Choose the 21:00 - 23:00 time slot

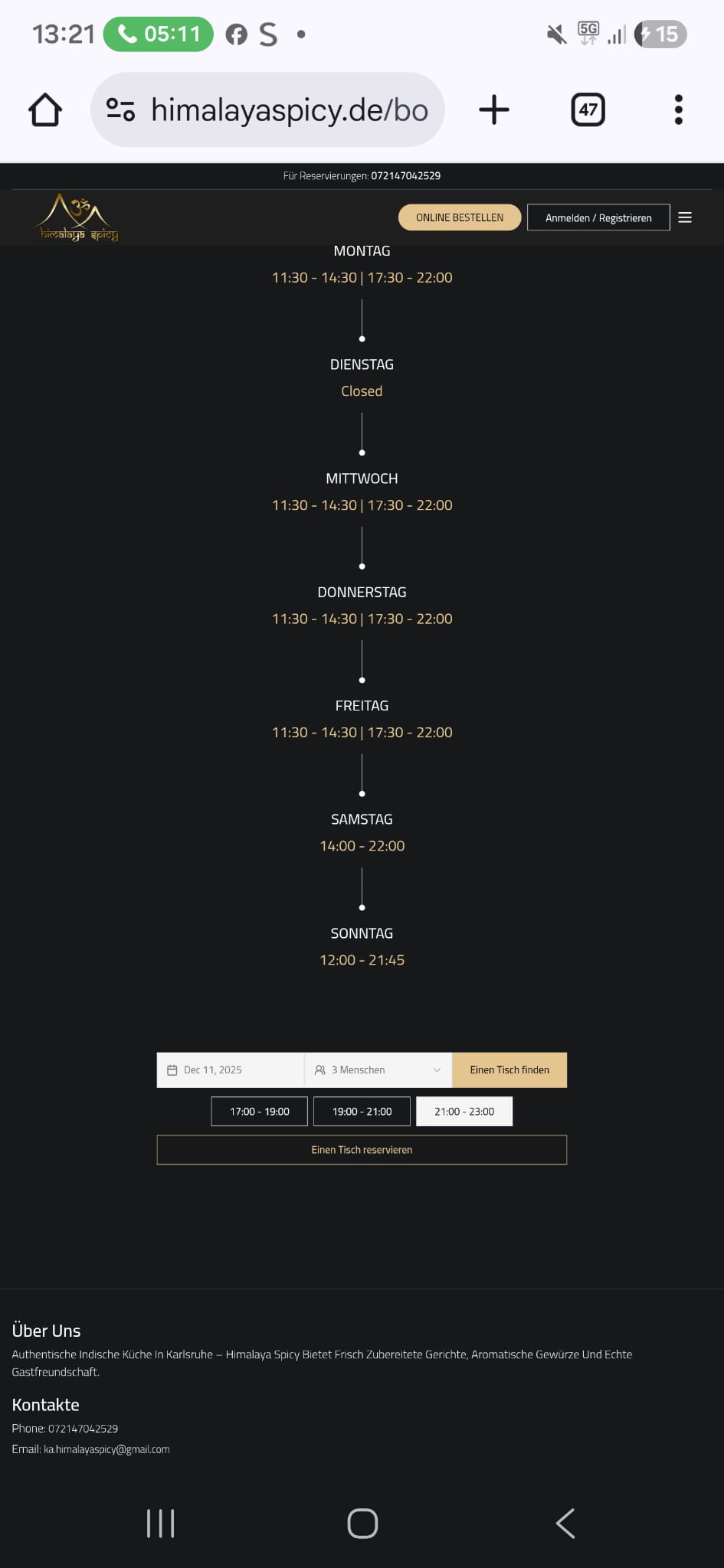point(464,1112)
